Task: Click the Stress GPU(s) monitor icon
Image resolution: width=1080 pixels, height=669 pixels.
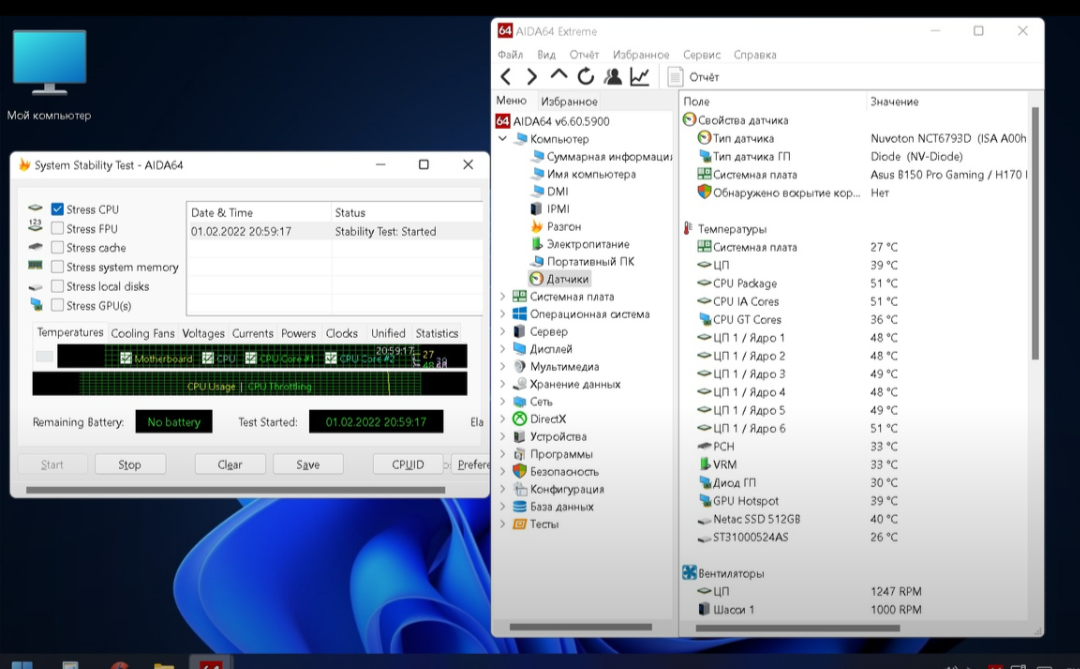Action: click(36, 305)
